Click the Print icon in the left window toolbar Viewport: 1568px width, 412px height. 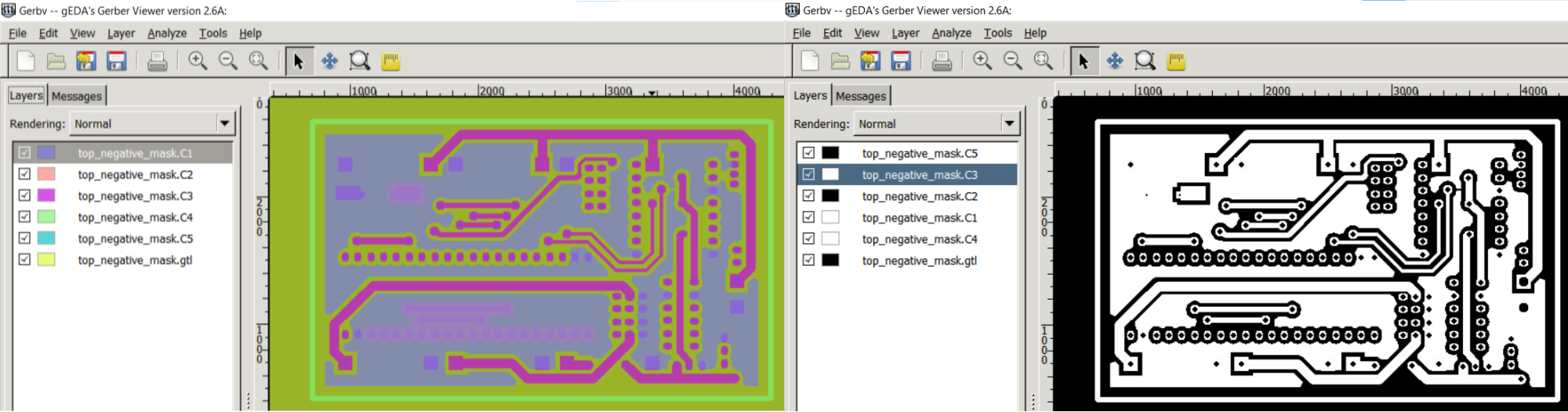click(x=157, y=61)
